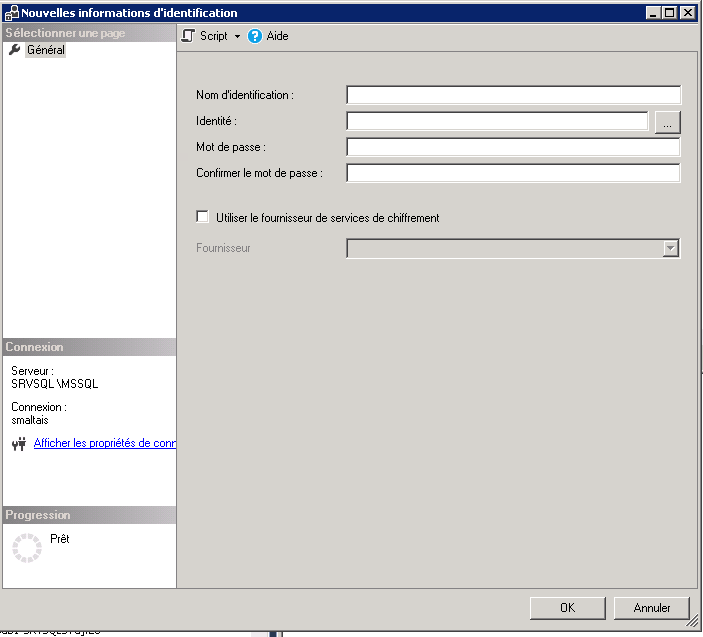
Task: Close the dialog with X button
Action: (x=687, y=13)
